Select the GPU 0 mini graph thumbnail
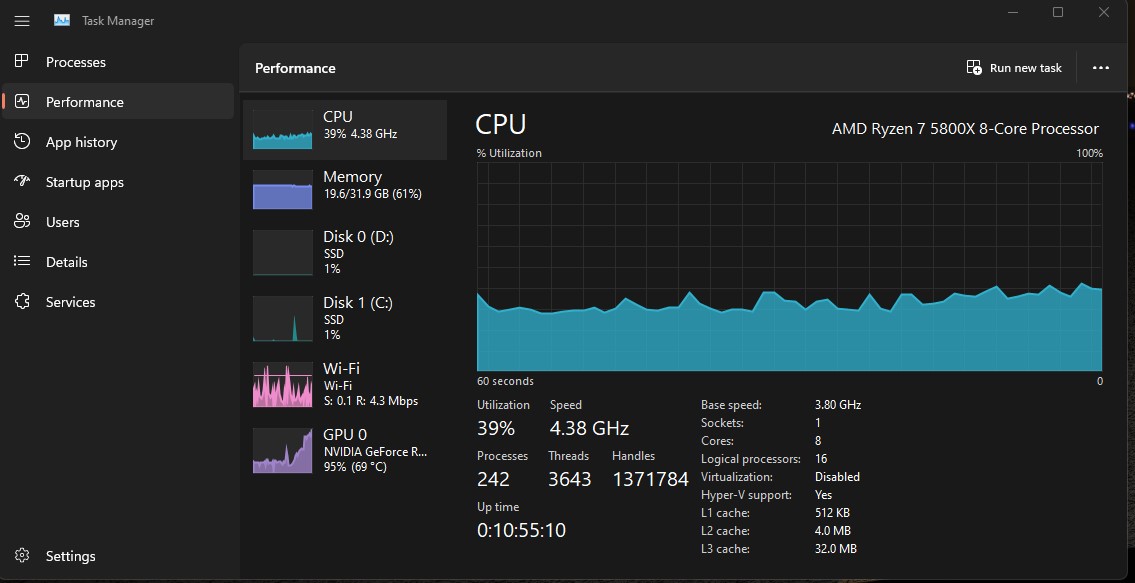 click(x=282, y=450)
